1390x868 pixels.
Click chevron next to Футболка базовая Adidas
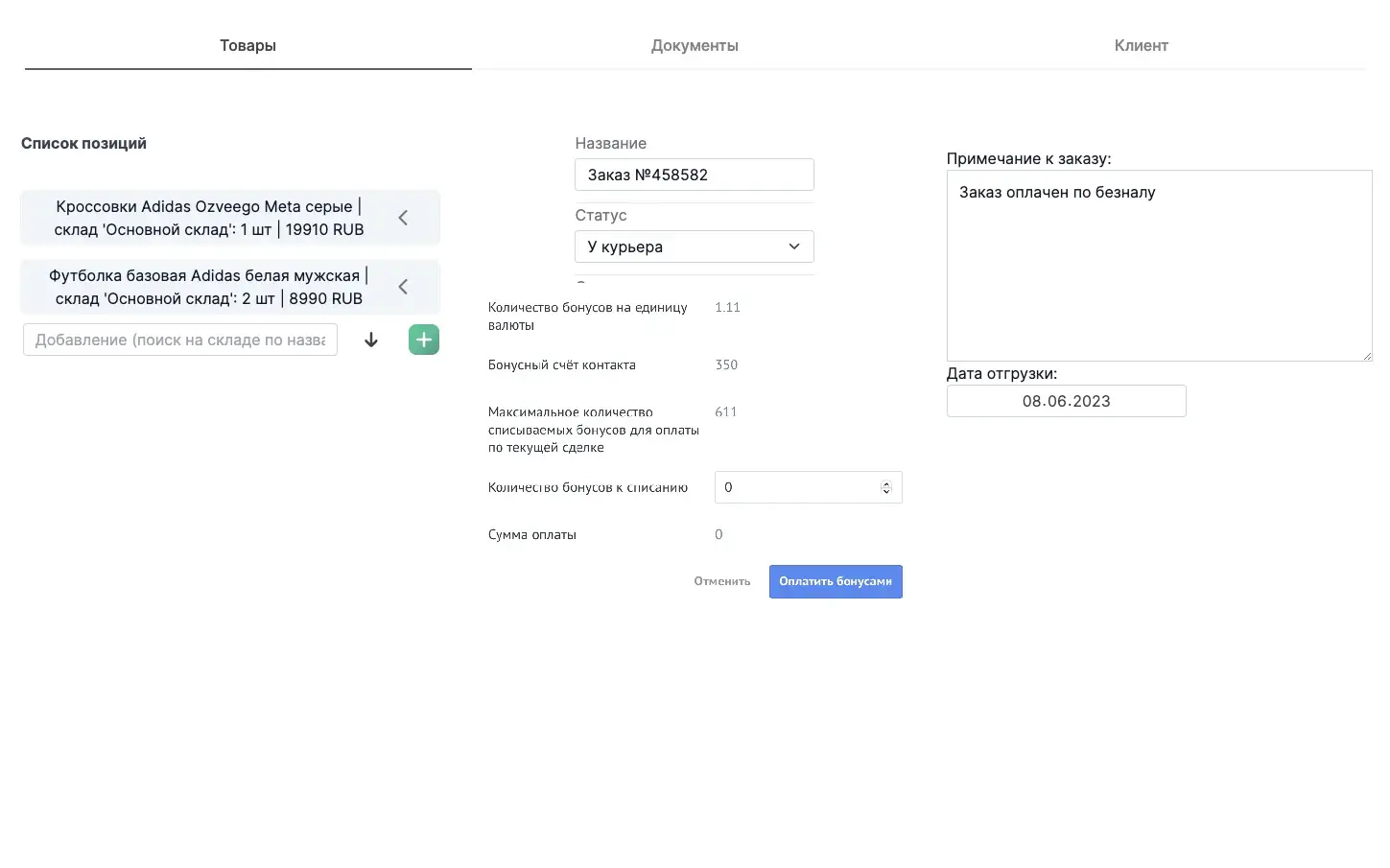tap(403, 287)
